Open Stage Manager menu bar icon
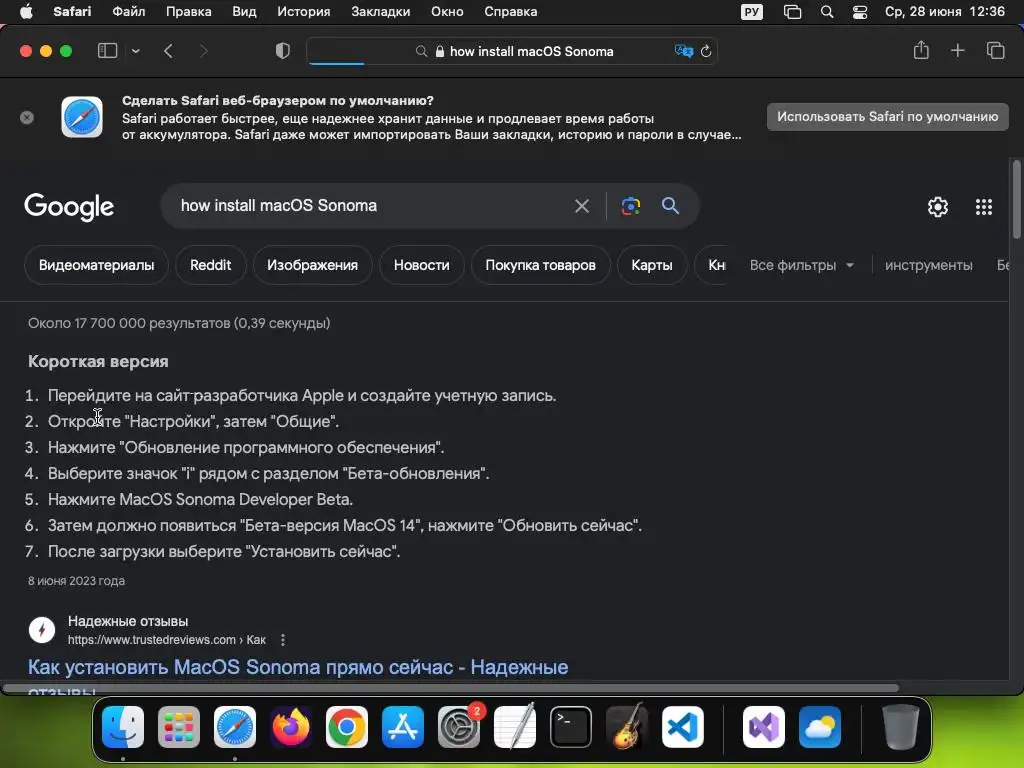This screenshot has height=768, width=1024. pyautogui.click(x=792, y=12)
